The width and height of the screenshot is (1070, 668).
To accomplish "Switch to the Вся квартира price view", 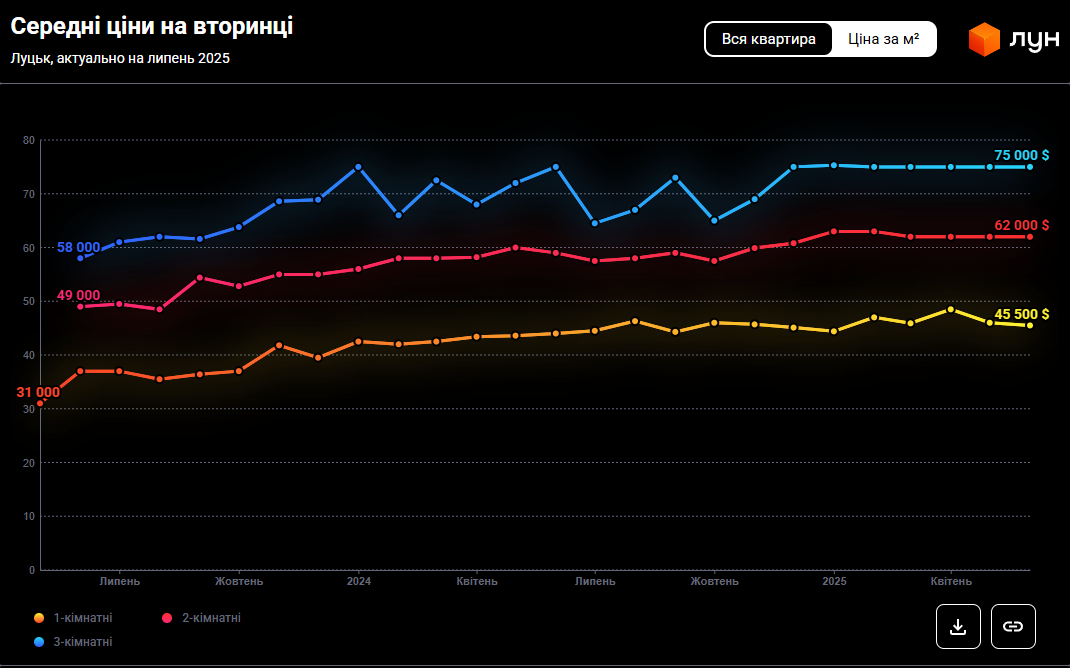I will (x=769, y=39).
